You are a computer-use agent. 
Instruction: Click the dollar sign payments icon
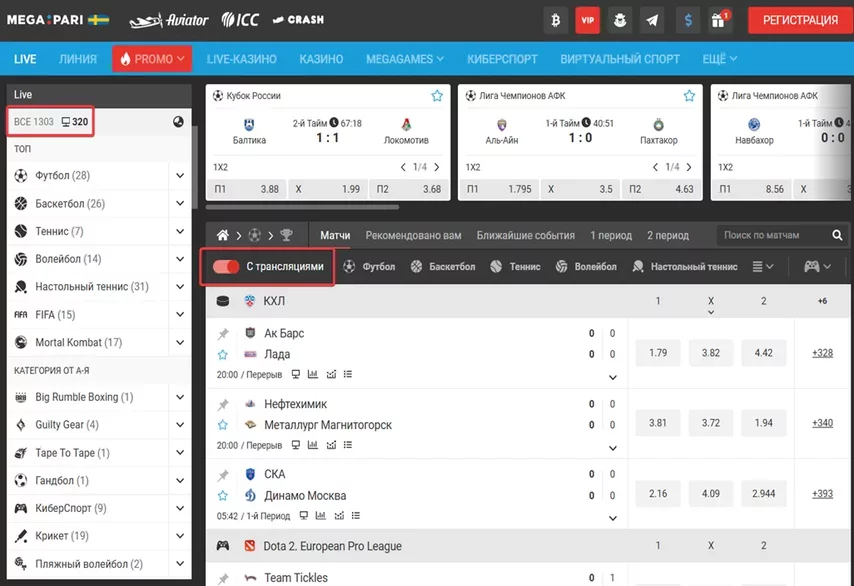[688, 20]
